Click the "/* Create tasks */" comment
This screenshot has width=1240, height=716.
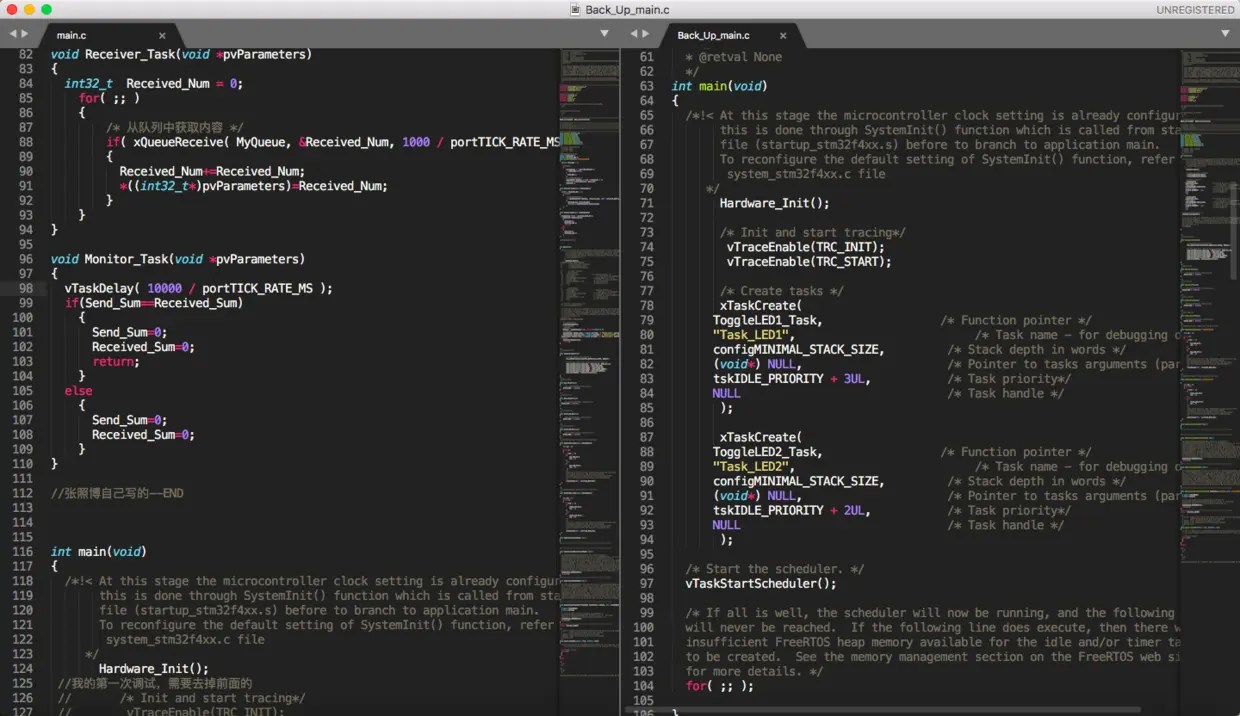pos(782,291)
